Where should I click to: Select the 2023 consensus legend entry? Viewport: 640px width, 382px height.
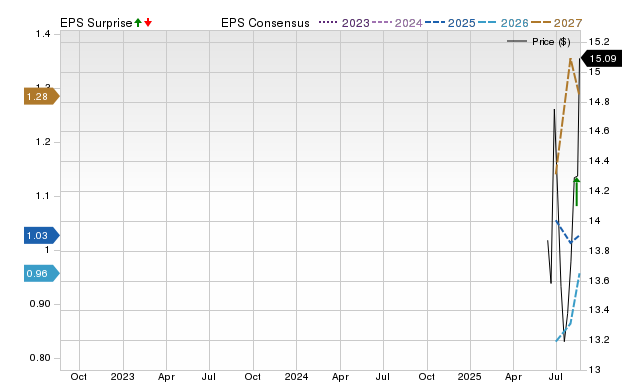[344, 23]
